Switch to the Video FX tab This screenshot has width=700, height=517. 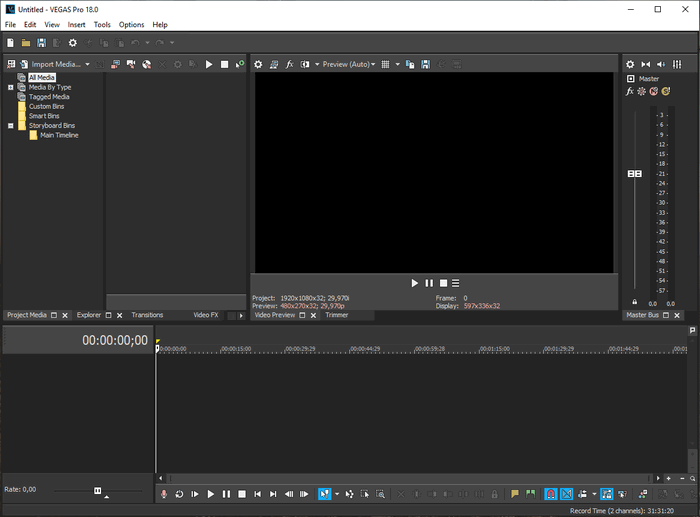click(x=206, y=315)
